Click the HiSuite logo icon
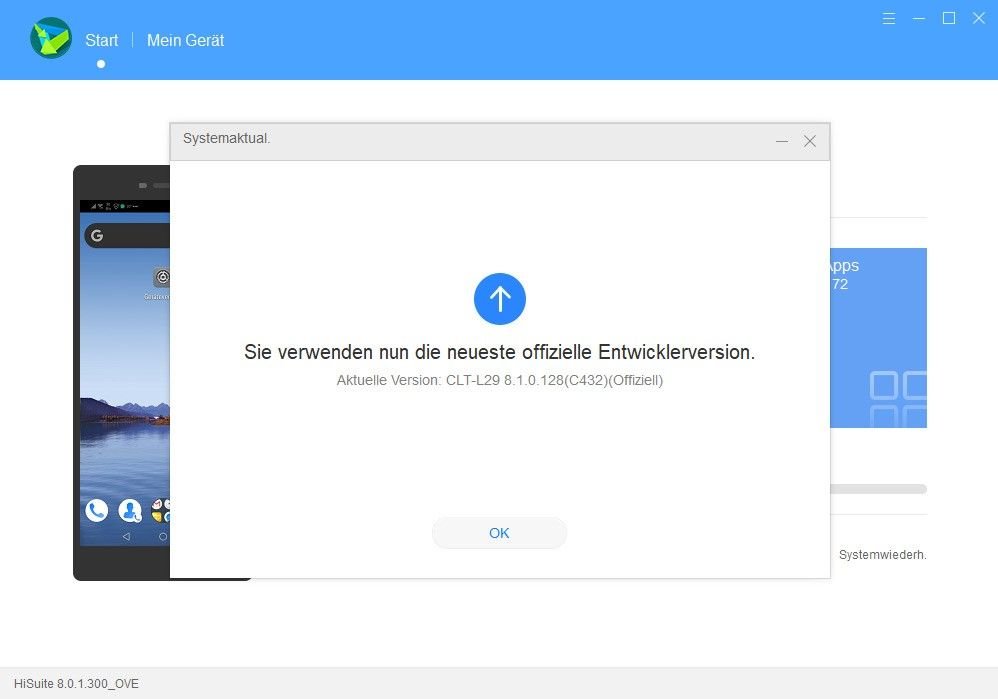 (50, 39)
